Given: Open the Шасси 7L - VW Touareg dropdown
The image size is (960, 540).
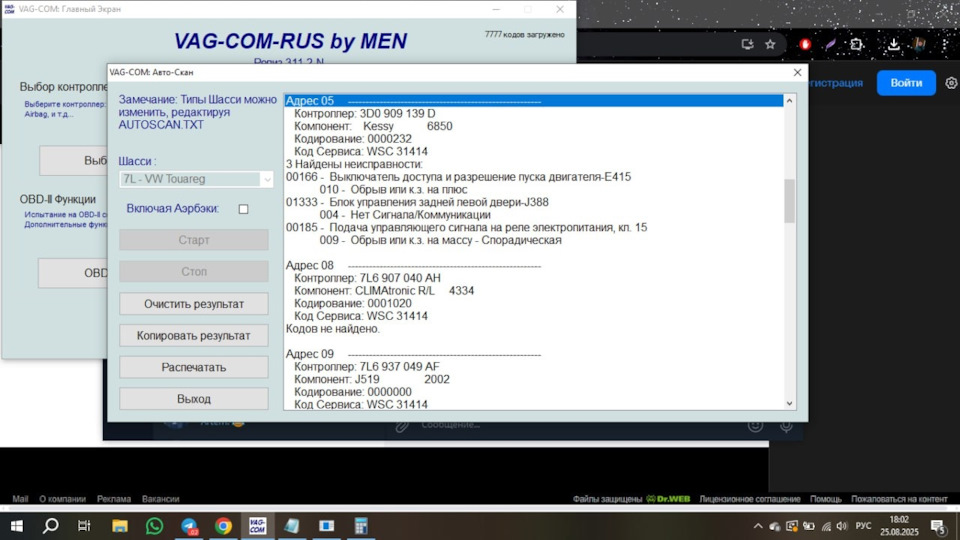Looking at the screenshot, I should coord(196,179).
